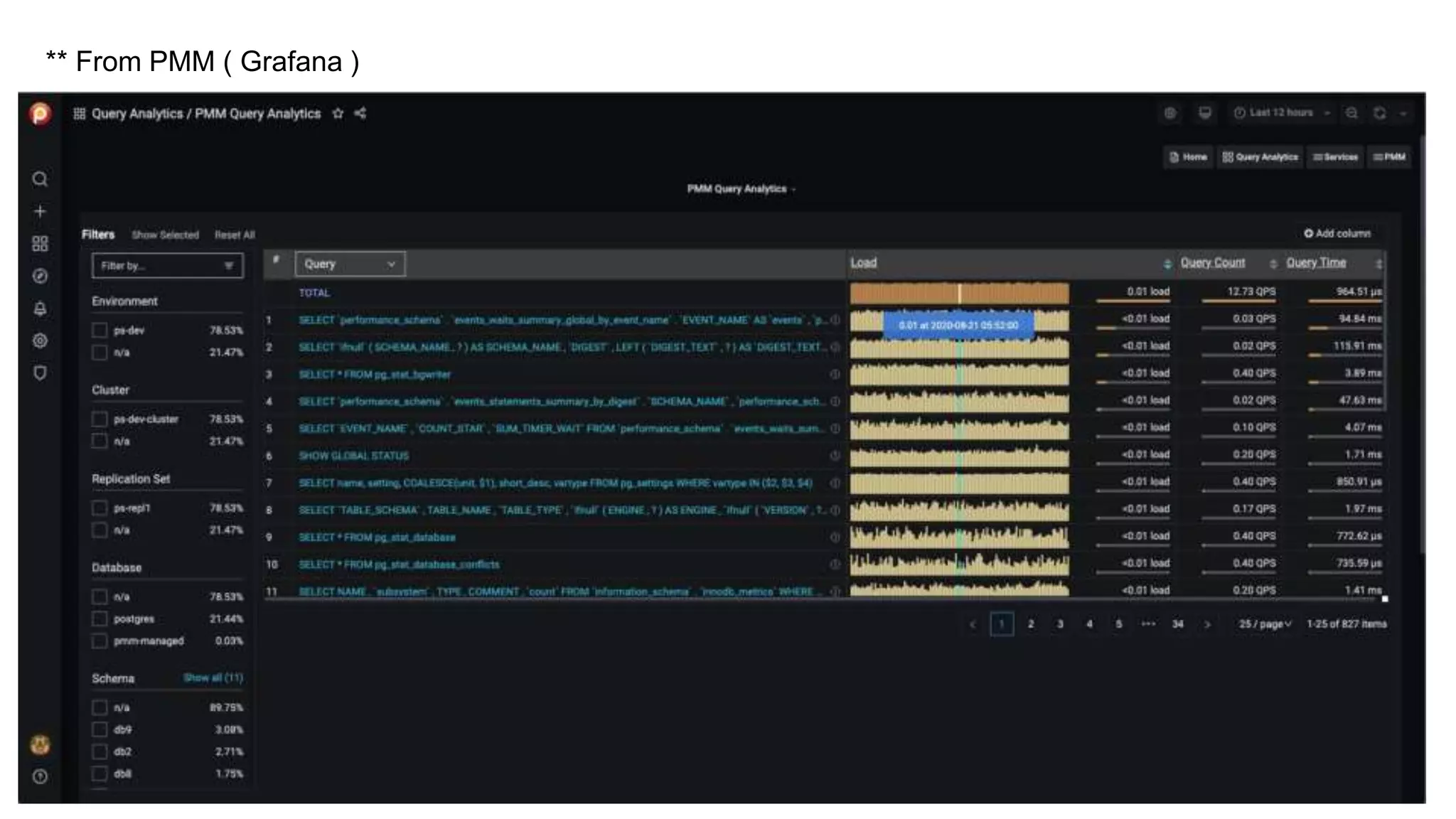Open the Configuration gear icon in sidebar
The height and width of the screenshot is (819, 1456).
[x=40, y=341]
